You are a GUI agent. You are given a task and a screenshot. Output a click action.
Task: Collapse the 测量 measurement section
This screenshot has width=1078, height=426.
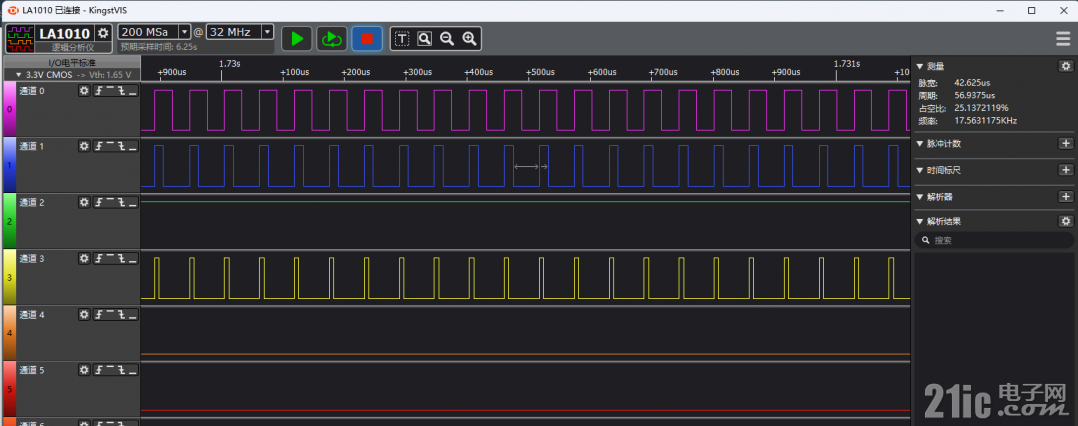920,66
